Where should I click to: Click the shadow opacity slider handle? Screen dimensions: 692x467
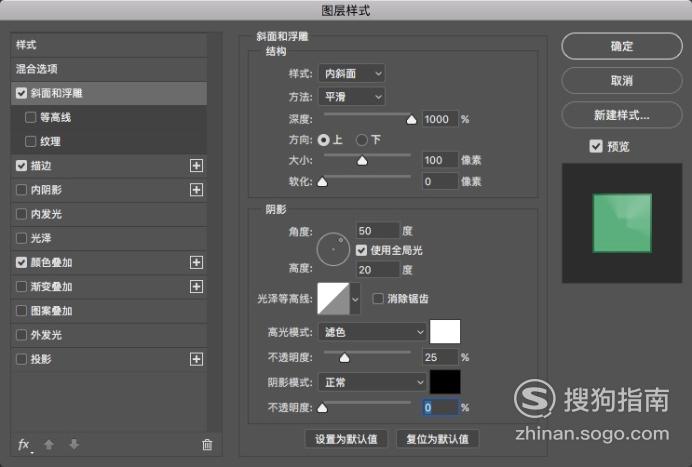tap(323, 408)
